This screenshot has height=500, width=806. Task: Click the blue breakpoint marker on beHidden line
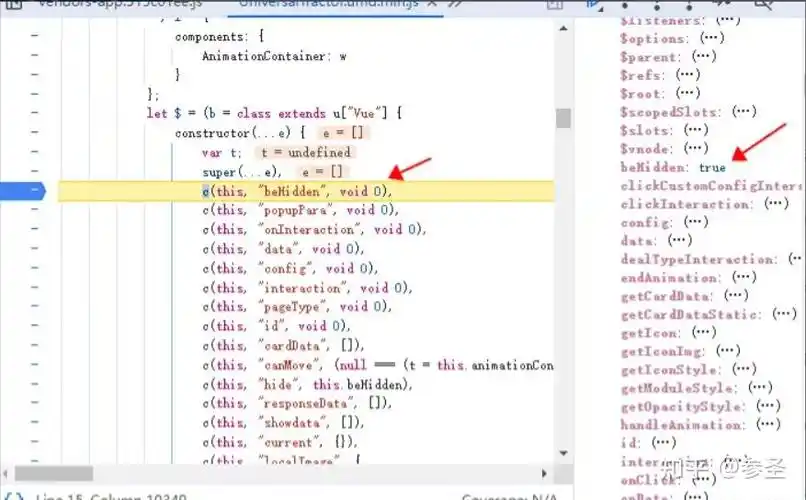tap(33, 190)
